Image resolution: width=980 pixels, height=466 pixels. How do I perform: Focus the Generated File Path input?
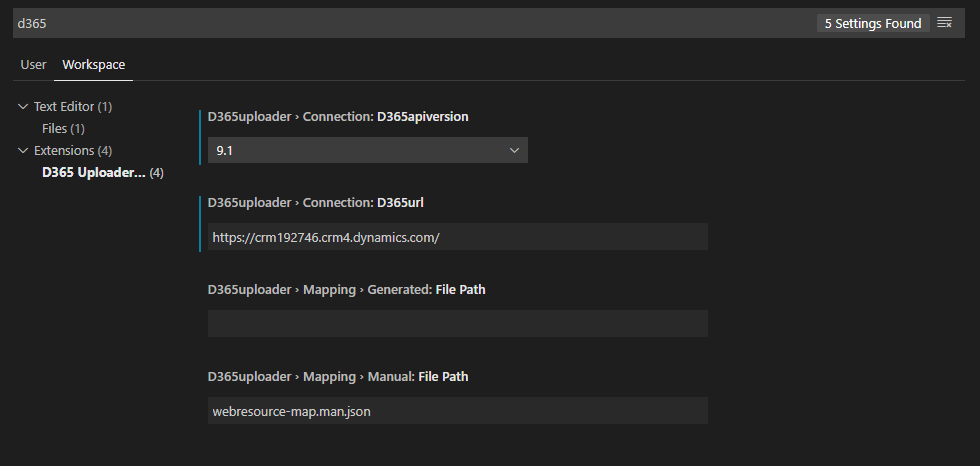(x=458, y=324)
